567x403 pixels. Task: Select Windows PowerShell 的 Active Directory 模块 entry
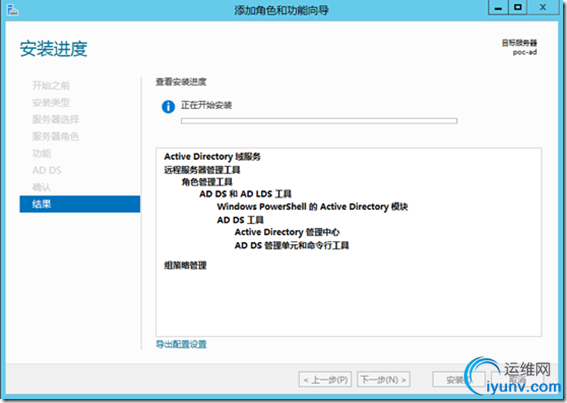[x=312, y=207]
